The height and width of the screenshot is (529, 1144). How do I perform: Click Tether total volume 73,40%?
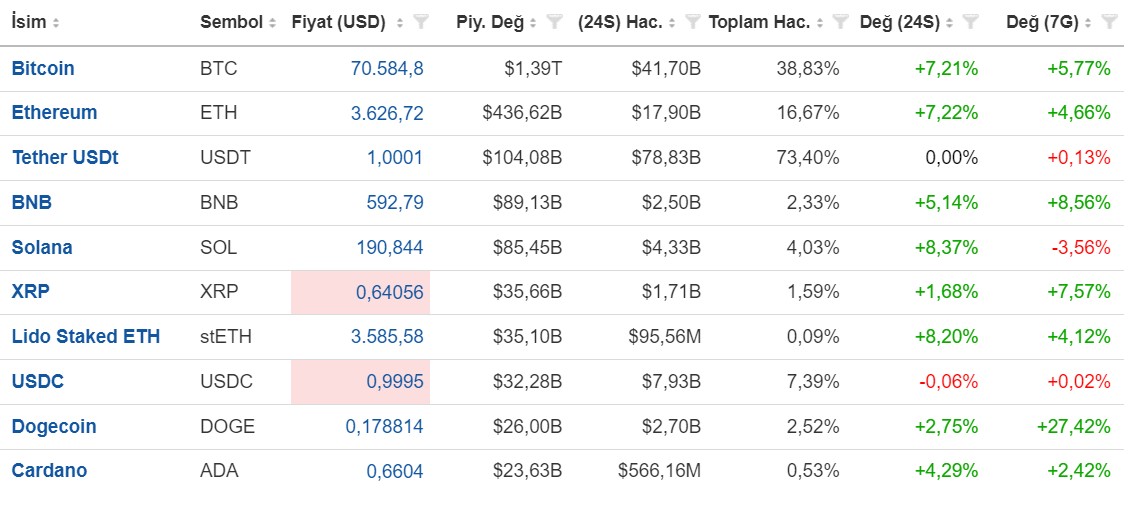tap(810, 158)
